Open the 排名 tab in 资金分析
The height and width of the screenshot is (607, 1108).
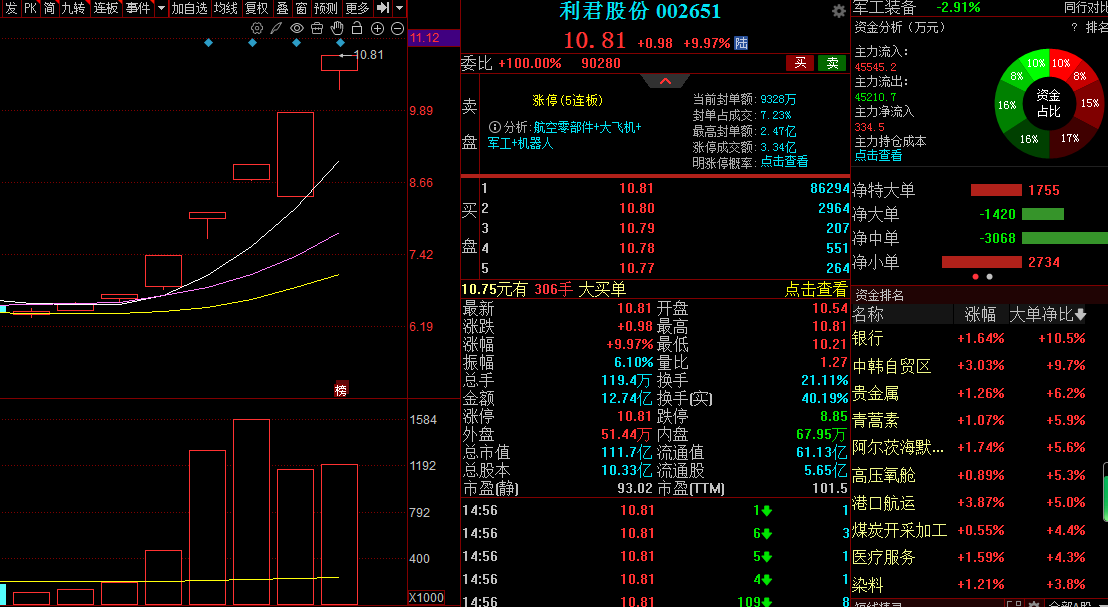pos(1097,28)
